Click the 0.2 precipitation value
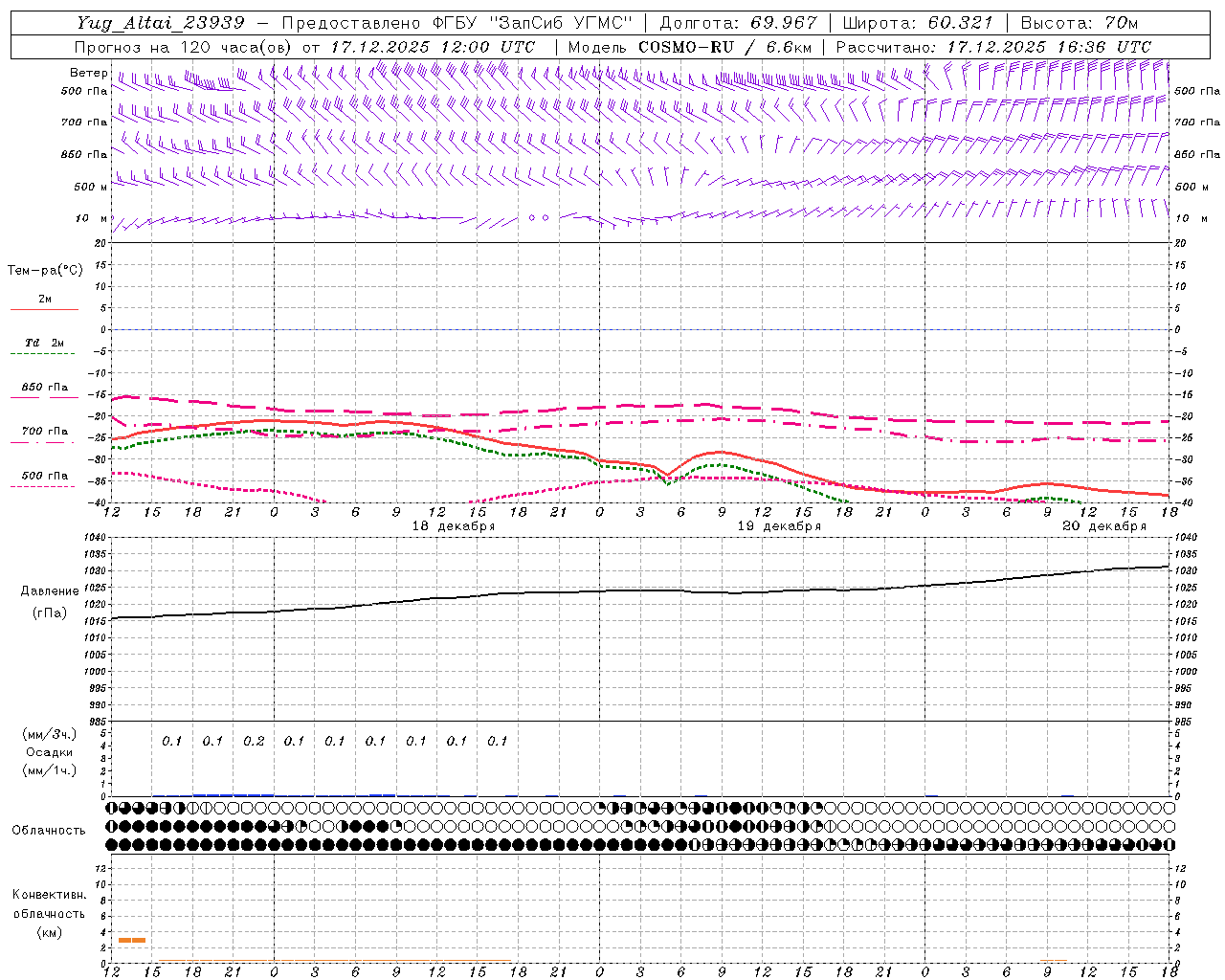1225x980 pixels. point(254,741)
